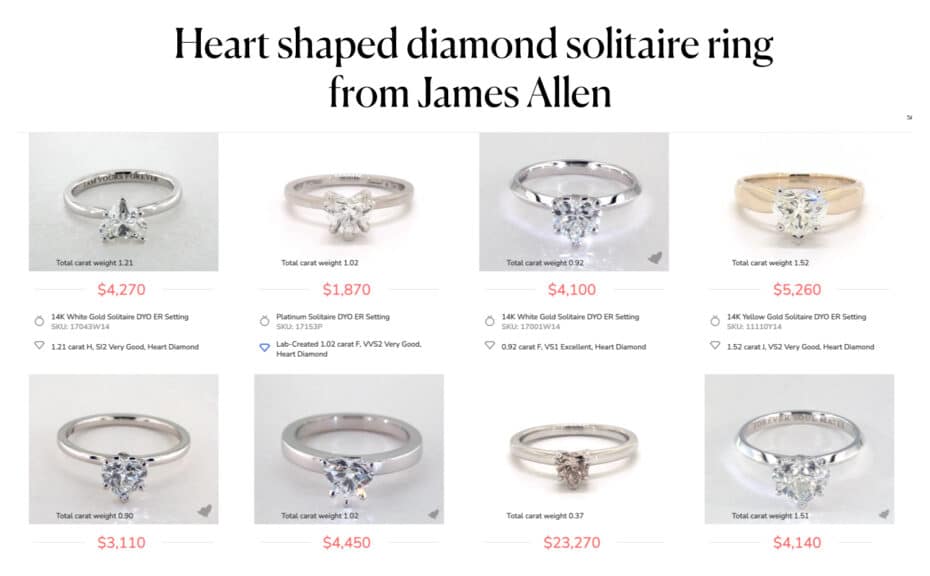Screen dimensions: 930x576
Task: Click ring setting icon beside 14K Yellow Gold setting
Action: 715,321
